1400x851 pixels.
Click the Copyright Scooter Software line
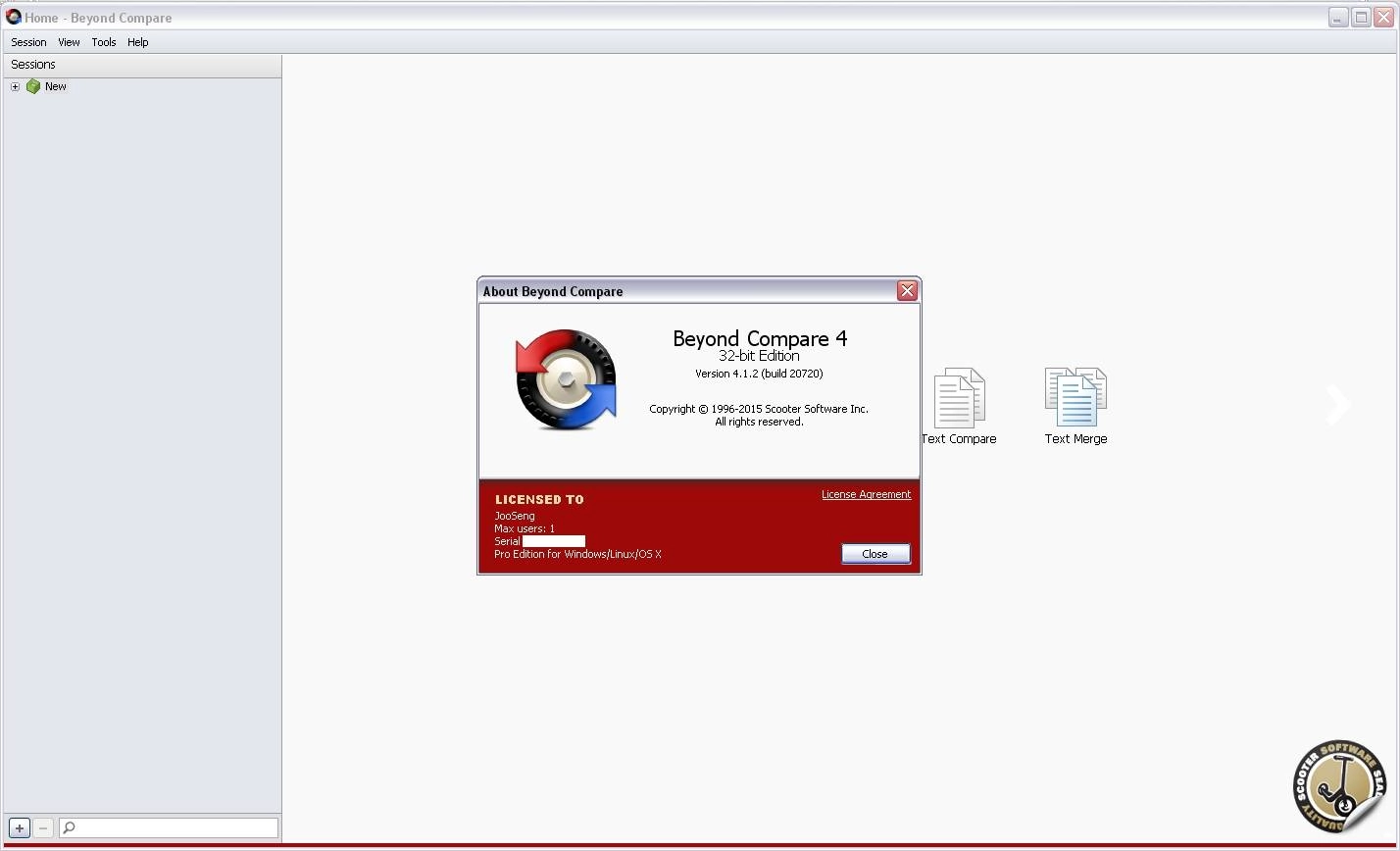tap(759, 409)
